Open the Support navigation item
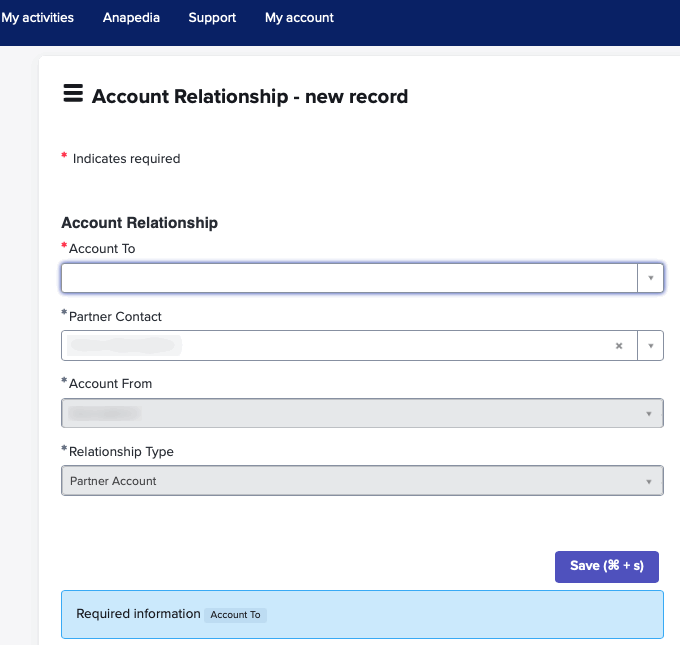The width and height of the screenshot is (680, 645). 212,18
